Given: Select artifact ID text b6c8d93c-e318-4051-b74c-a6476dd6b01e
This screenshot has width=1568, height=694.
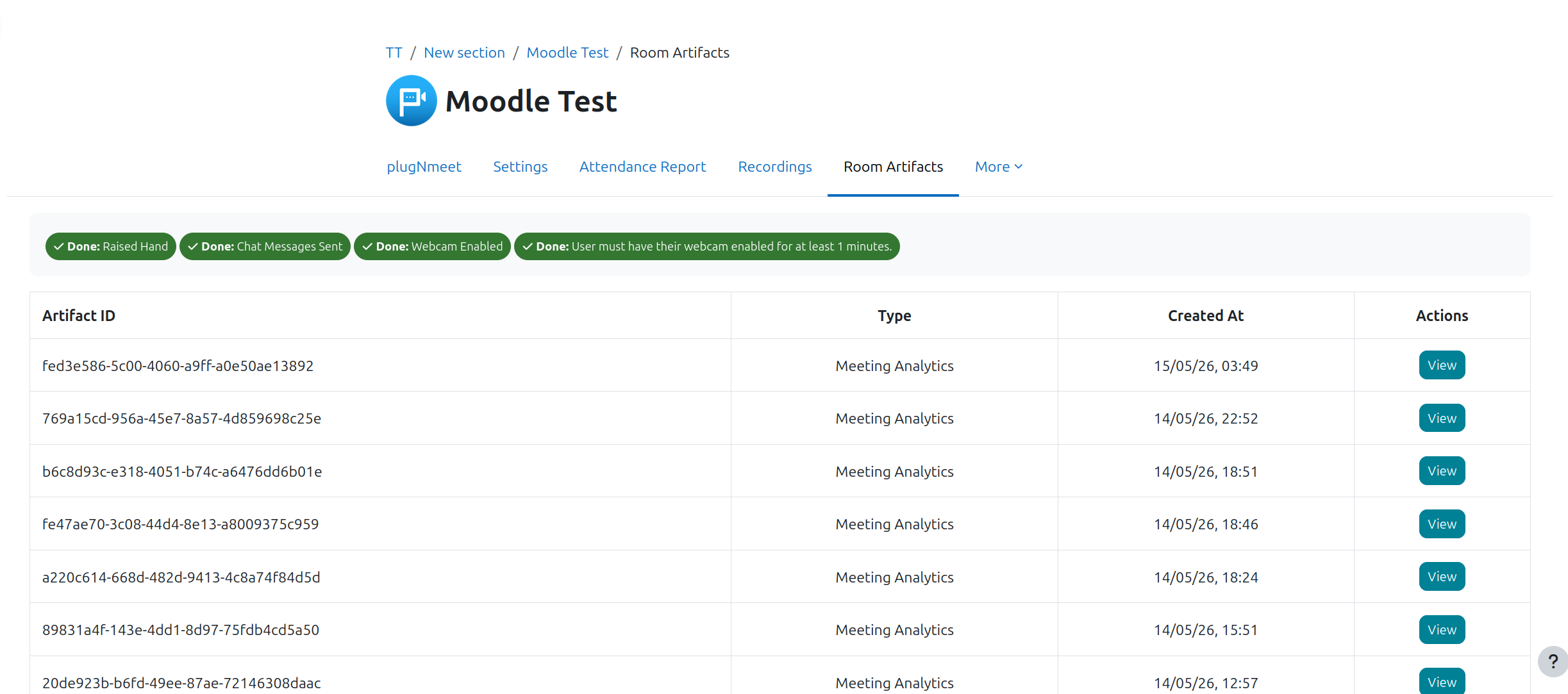Looking at the screenshot, I should click(x=182, y=471).
